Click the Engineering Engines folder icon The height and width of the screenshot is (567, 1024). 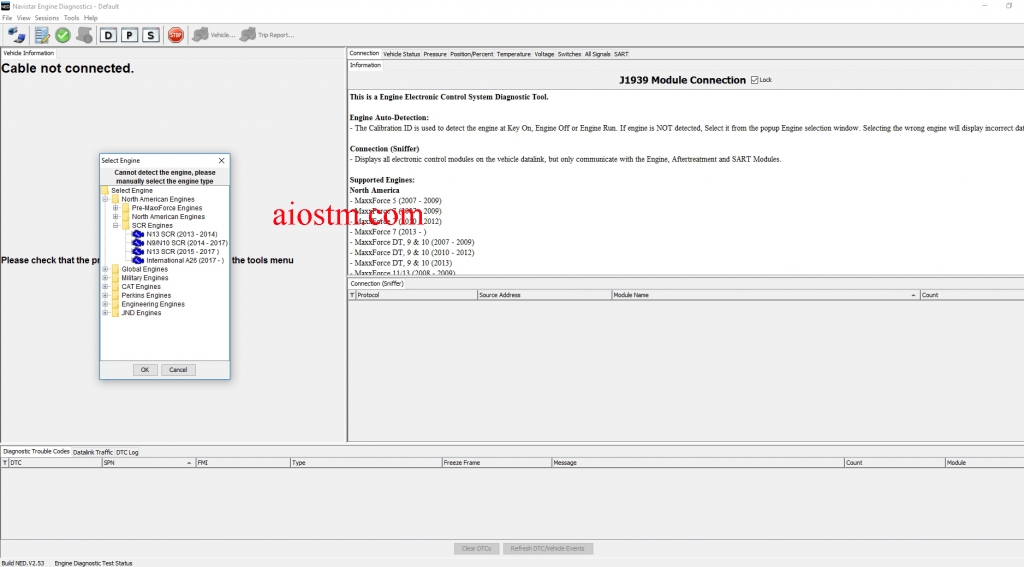[x=115, y=304]
